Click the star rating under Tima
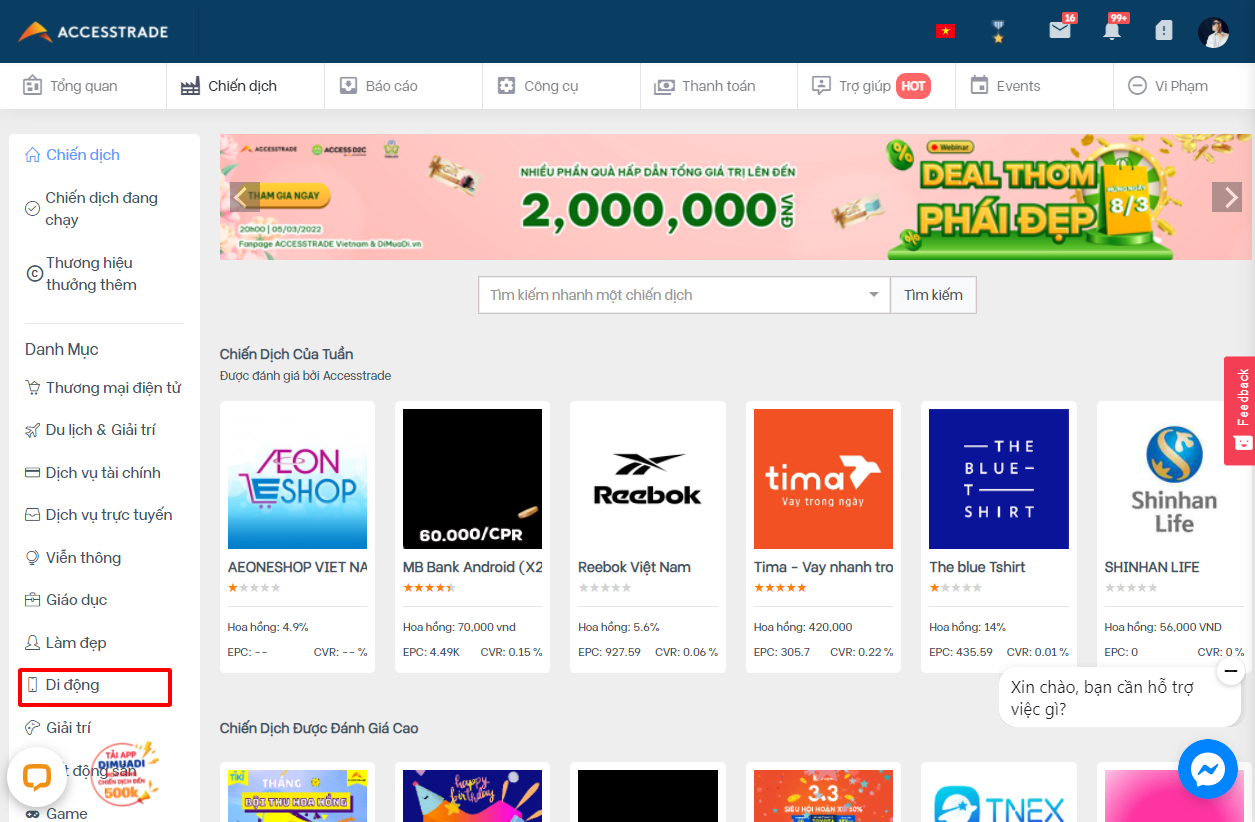1255x822 pixels. [780, 588]
